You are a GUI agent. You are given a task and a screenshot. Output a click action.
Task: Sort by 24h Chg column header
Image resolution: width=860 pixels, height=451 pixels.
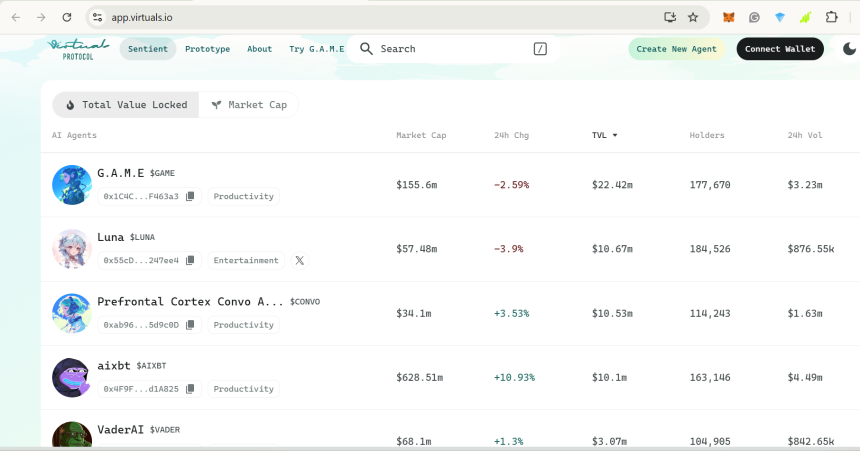(x=511, y=135)
